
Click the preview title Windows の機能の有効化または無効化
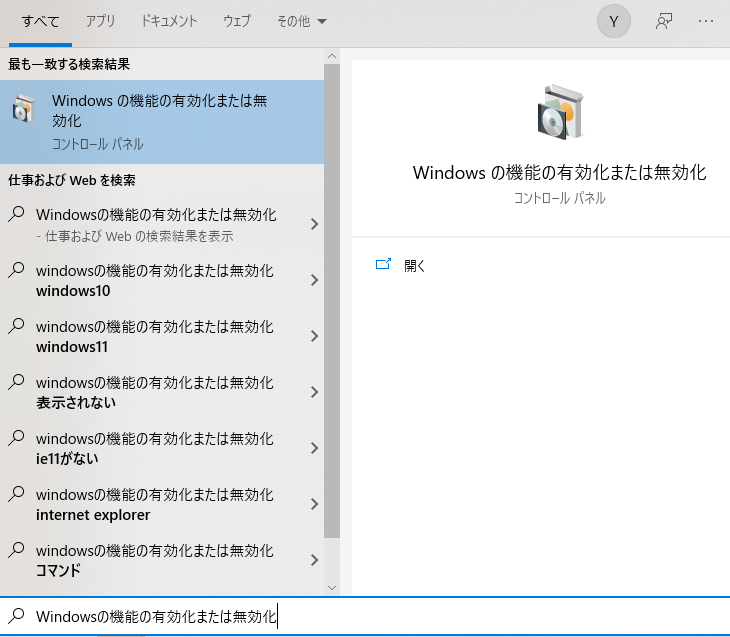[x=560, y=173]
